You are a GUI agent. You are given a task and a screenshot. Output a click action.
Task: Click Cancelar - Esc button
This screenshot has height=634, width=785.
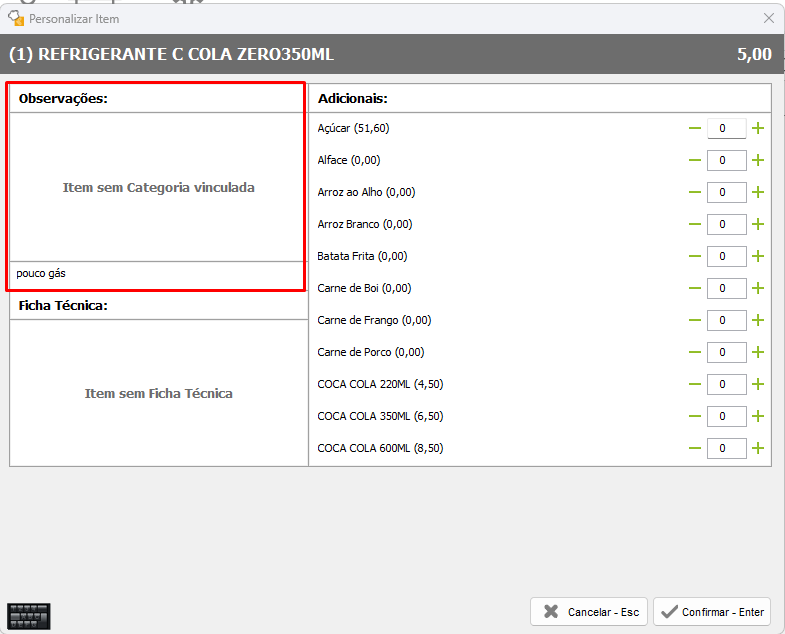pyautogui.click(x=589, y=612)
